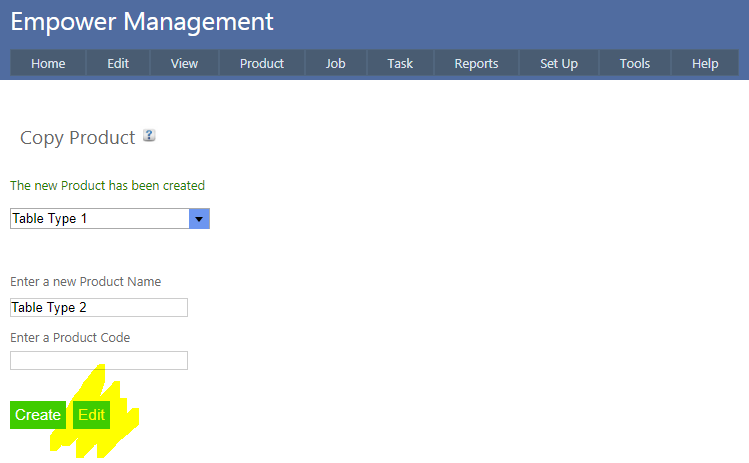This screenshot has height=463, width=749.
Task: Expand the Table Type 1 dropdown arrow
Action: 199,218
